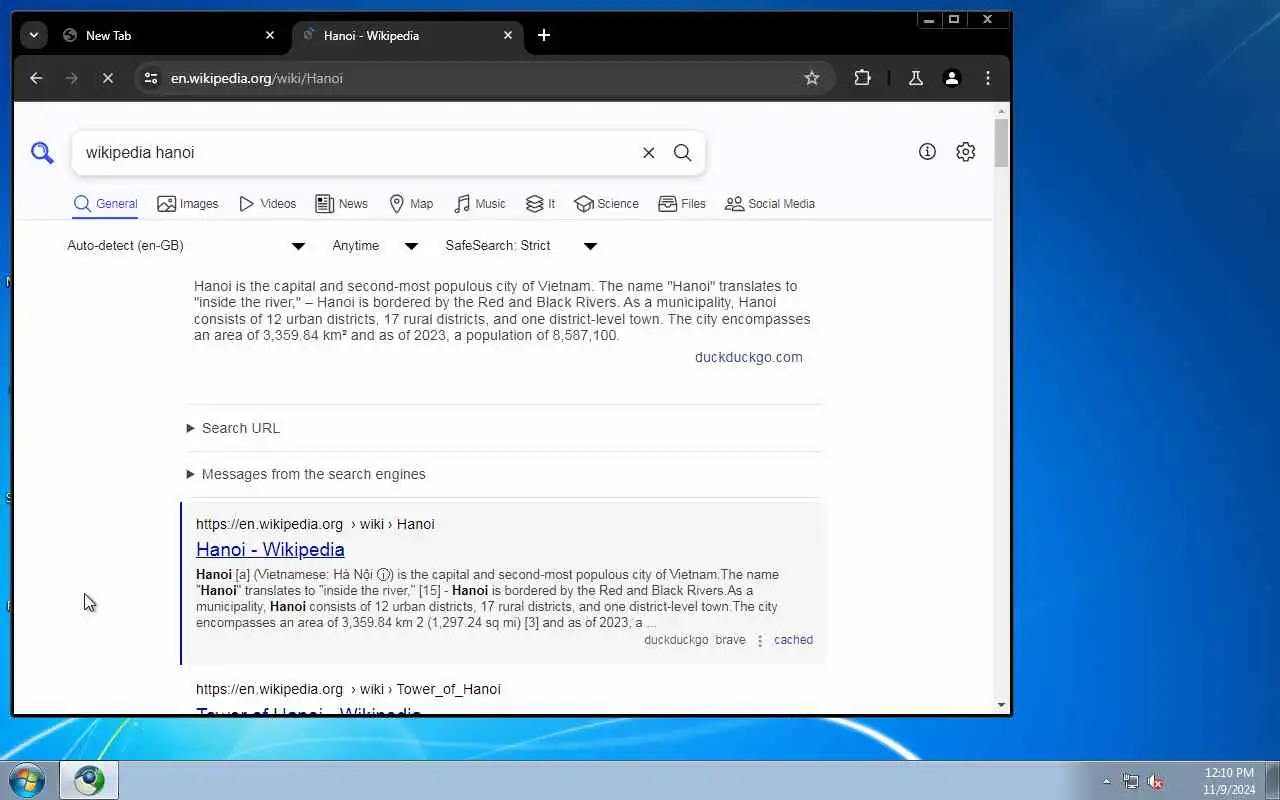The width and height of the screenshot is (1280, 800).
Task: Click the Chromium taskbar button
Action: [89, 780]
